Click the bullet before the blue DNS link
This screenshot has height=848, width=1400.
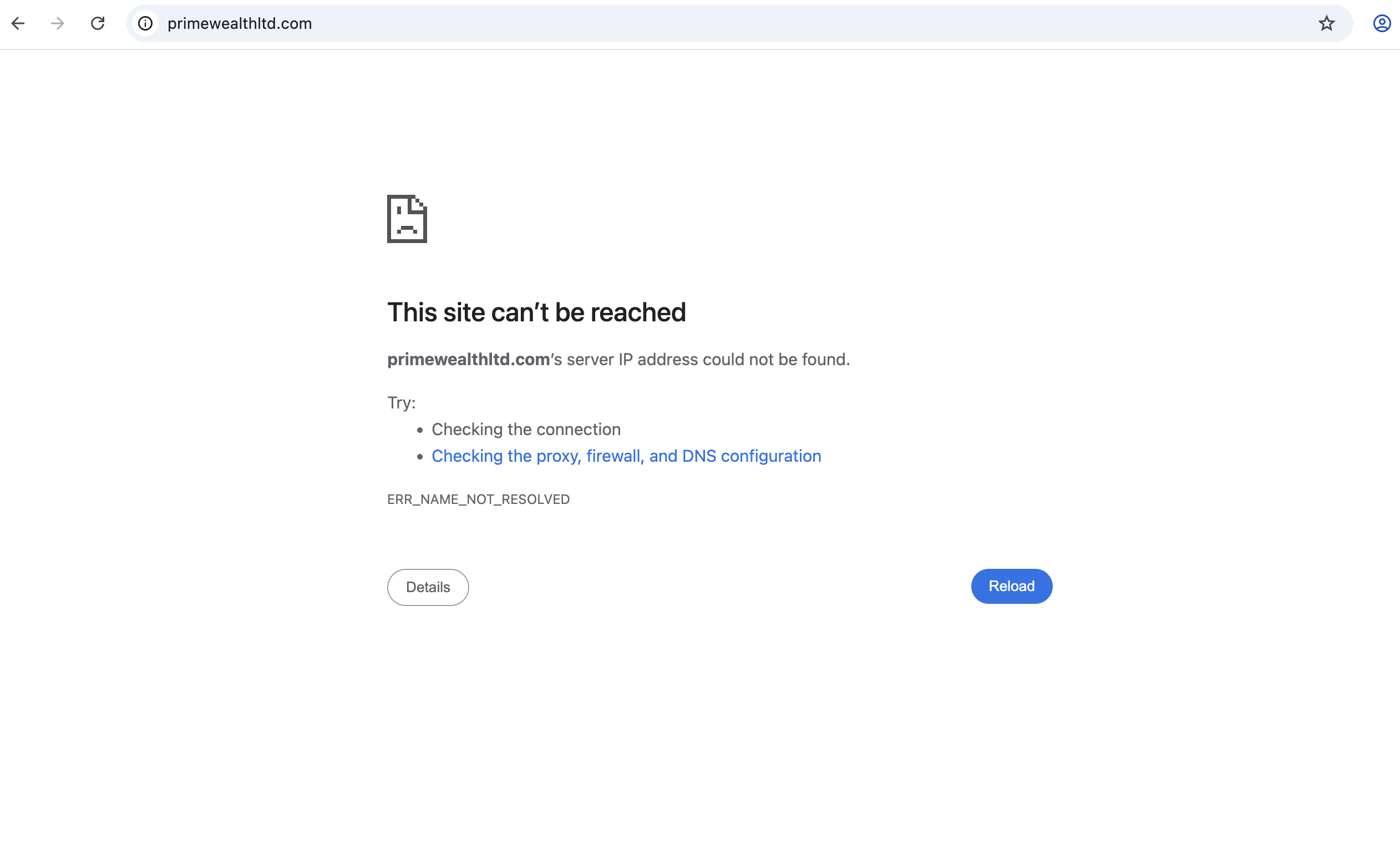(420, 457)
